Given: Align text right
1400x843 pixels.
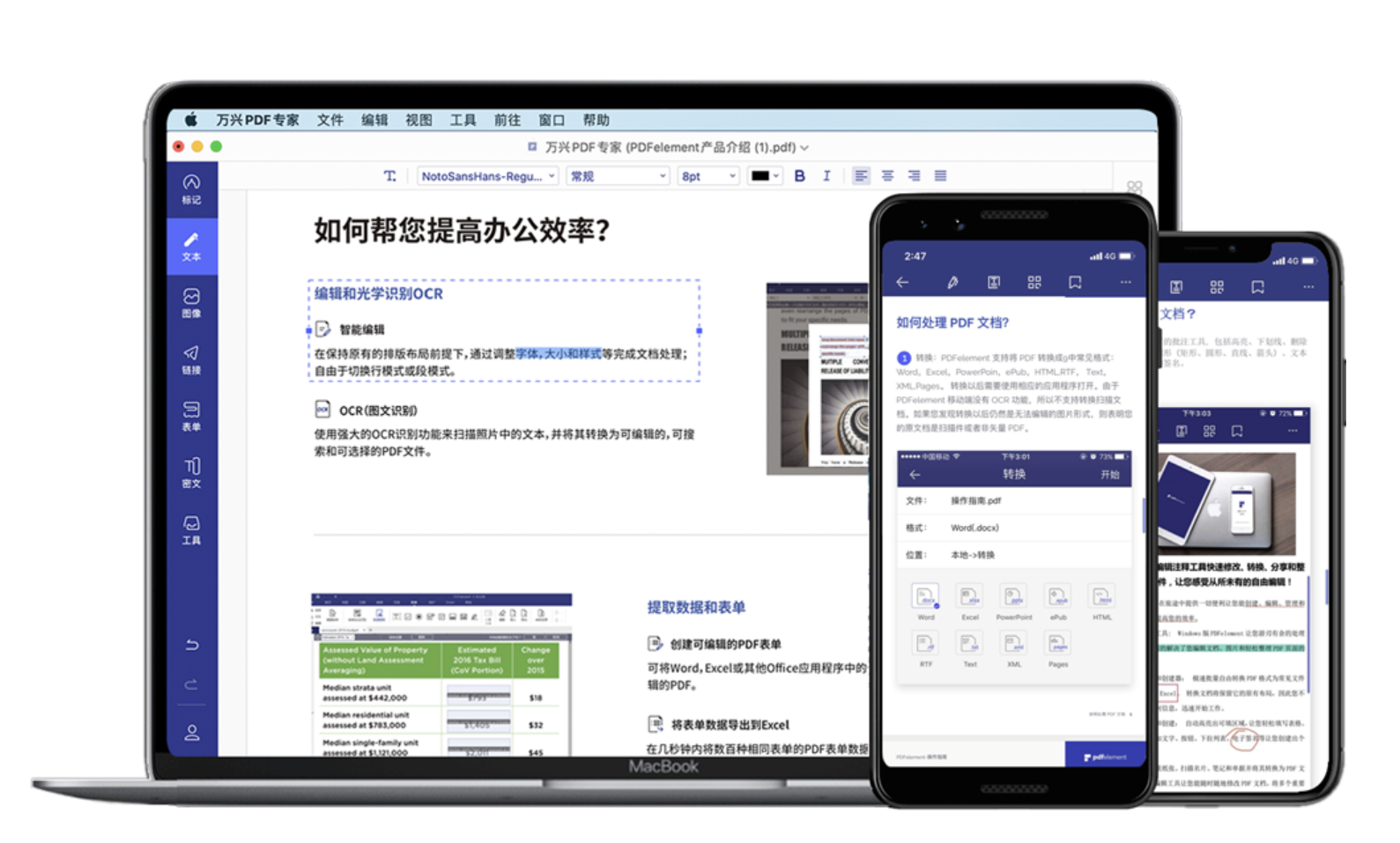Looking at the screenshot, I should pyautogui.click(x=914, y=176).
